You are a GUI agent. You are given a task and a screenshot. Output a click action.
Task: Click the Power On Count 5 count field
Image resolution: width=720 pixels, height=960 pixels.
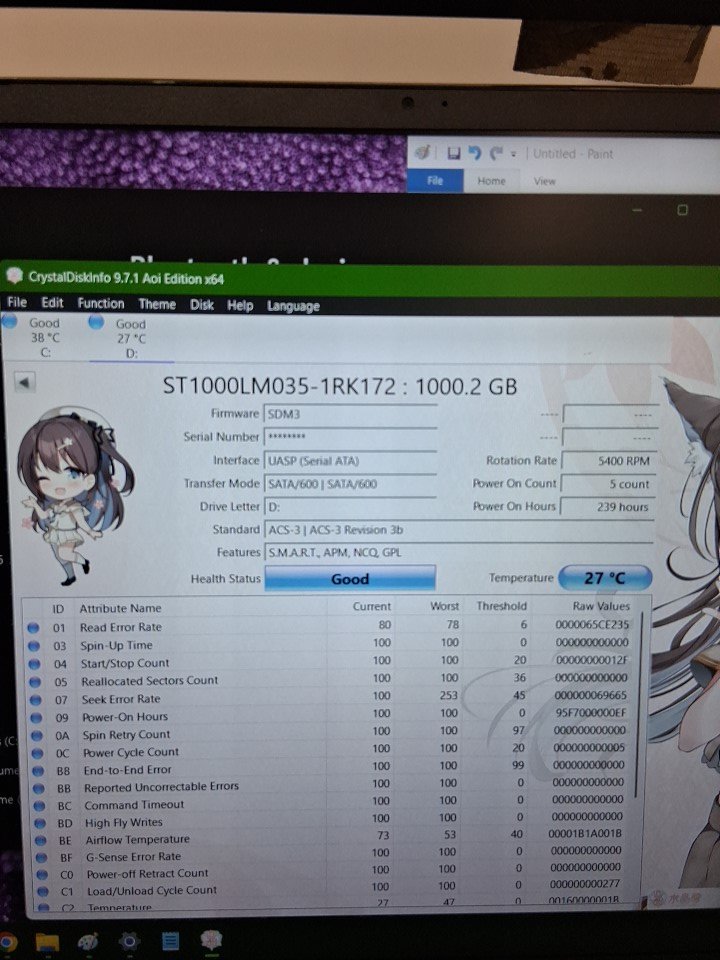(x=607, y=484)
